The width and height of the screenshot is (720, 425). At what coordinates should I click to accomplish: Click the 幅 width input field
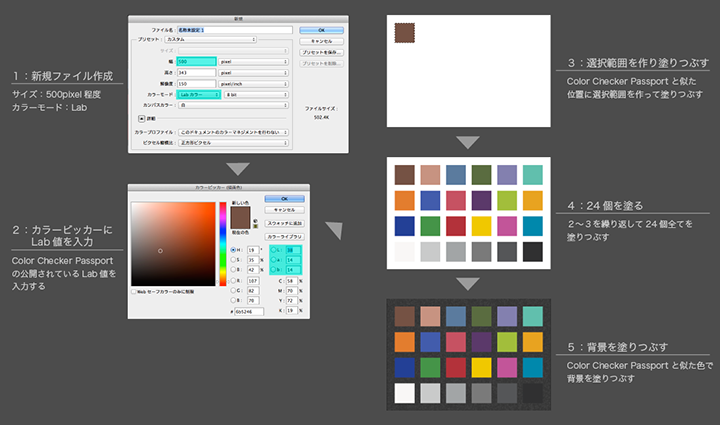coord(196,61)
